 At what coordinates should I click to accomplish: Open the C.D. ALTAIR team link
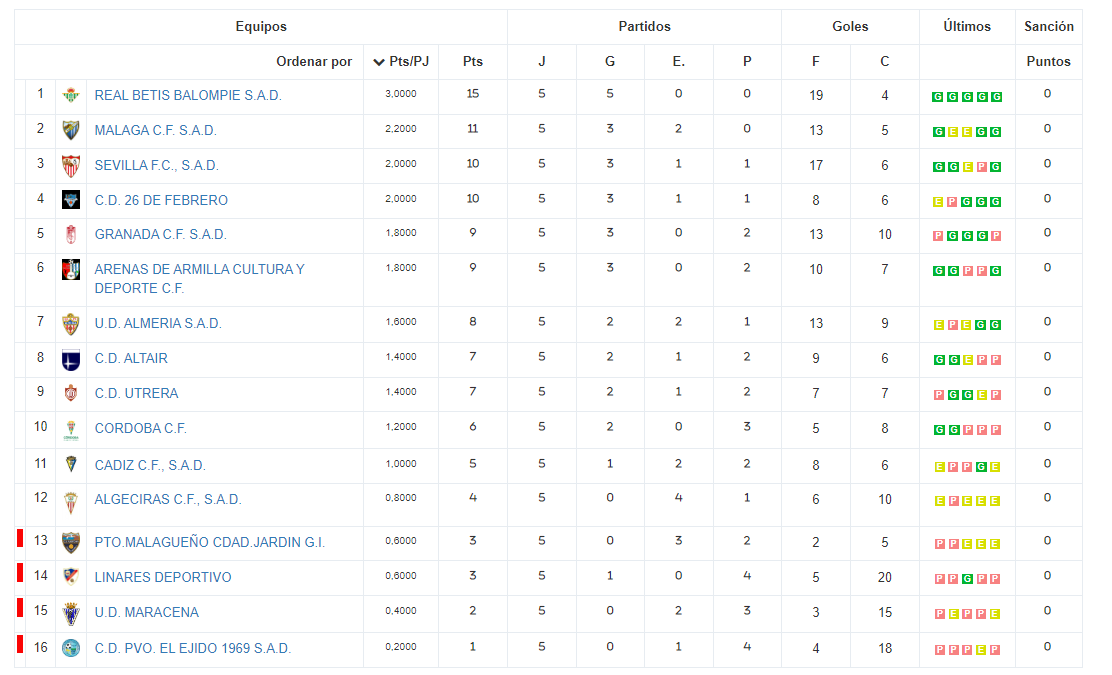pyautogui.click(x=131, y=358)
